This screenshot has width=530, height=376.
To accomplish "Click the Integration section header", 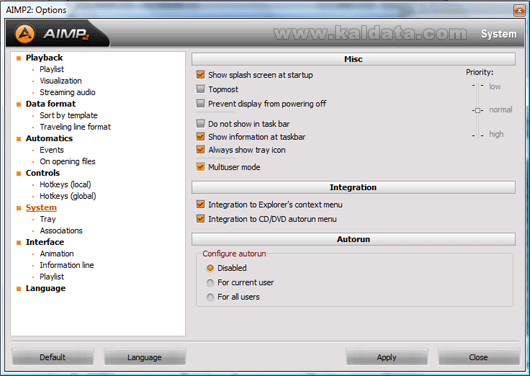I will pos(353,187).
